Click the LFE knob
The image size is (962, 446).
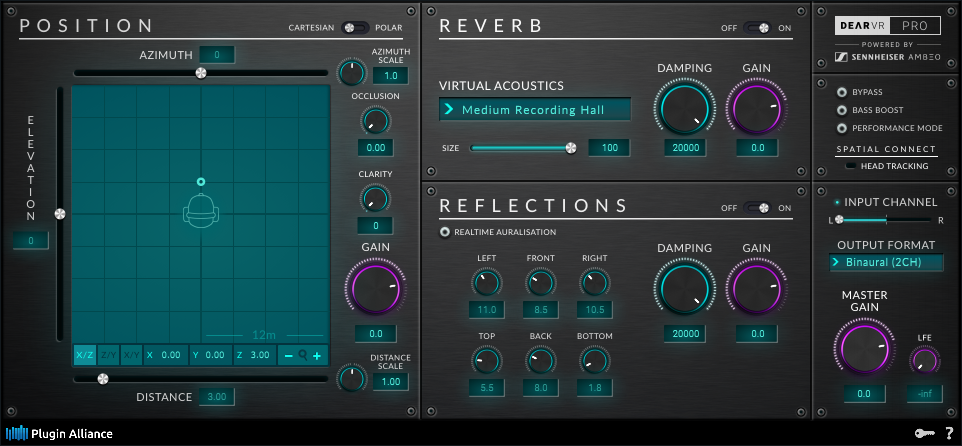924,361
